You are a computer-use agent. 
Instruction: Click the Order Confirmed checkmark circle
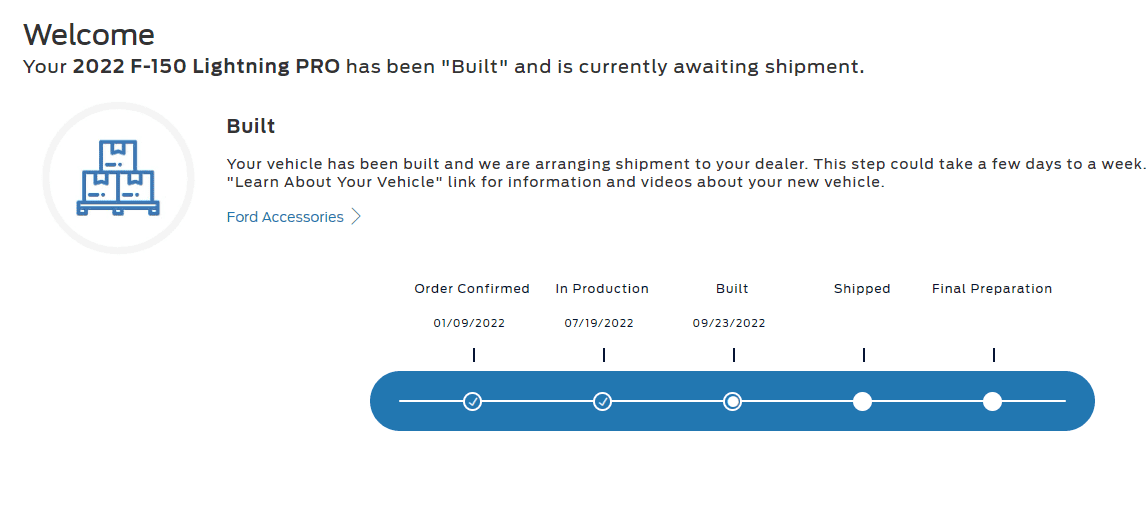[x=473, y=401]
